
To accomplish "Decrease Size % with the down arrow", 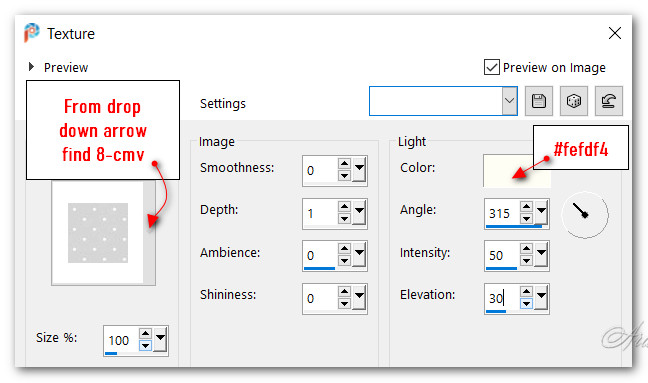I will (x=145, y=345).
